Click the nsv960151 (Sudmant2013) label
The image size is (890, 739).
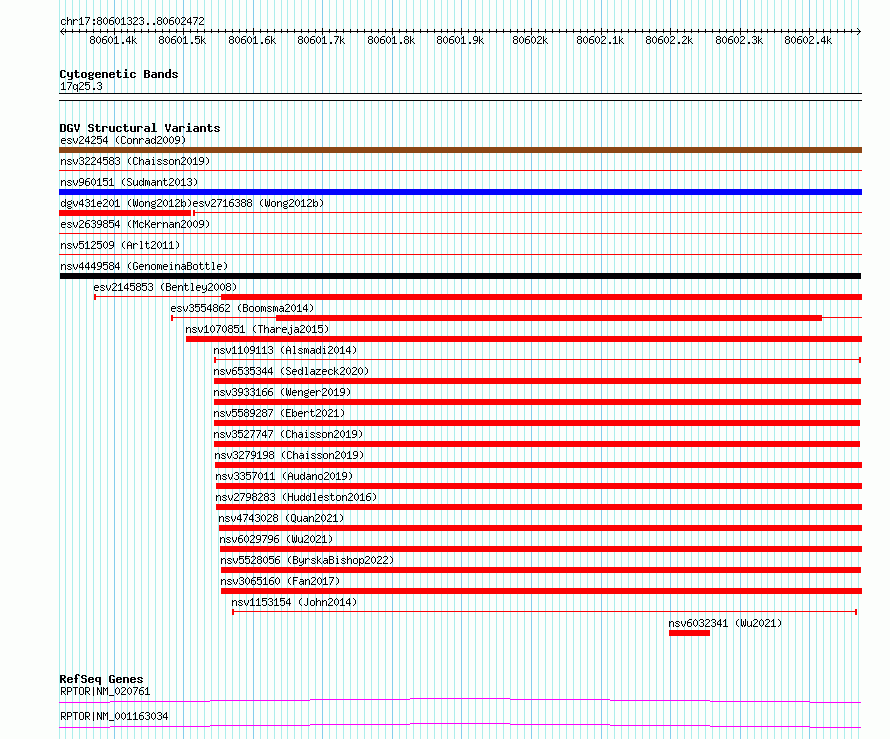pyautogui.click(x=129, y=182)
